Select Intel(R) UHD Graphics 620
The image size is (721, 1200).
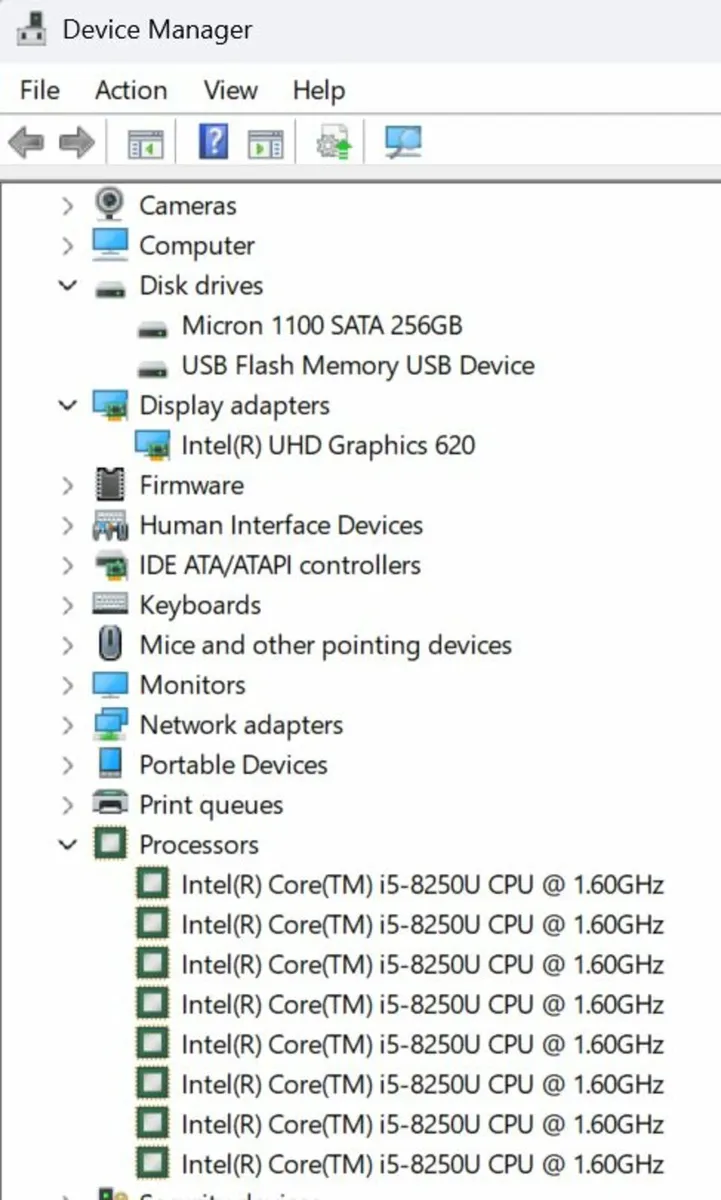[x=328, y=445]
